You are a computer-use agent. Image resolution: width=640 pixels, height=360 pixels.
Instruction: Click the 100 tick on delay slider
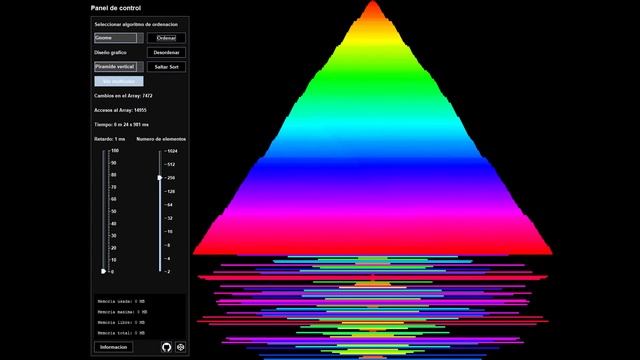click(x=114, y=151)
